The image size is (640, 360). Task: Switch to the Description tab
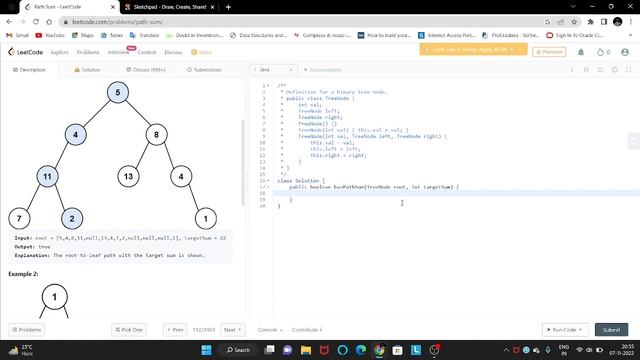tap(29, 70)
